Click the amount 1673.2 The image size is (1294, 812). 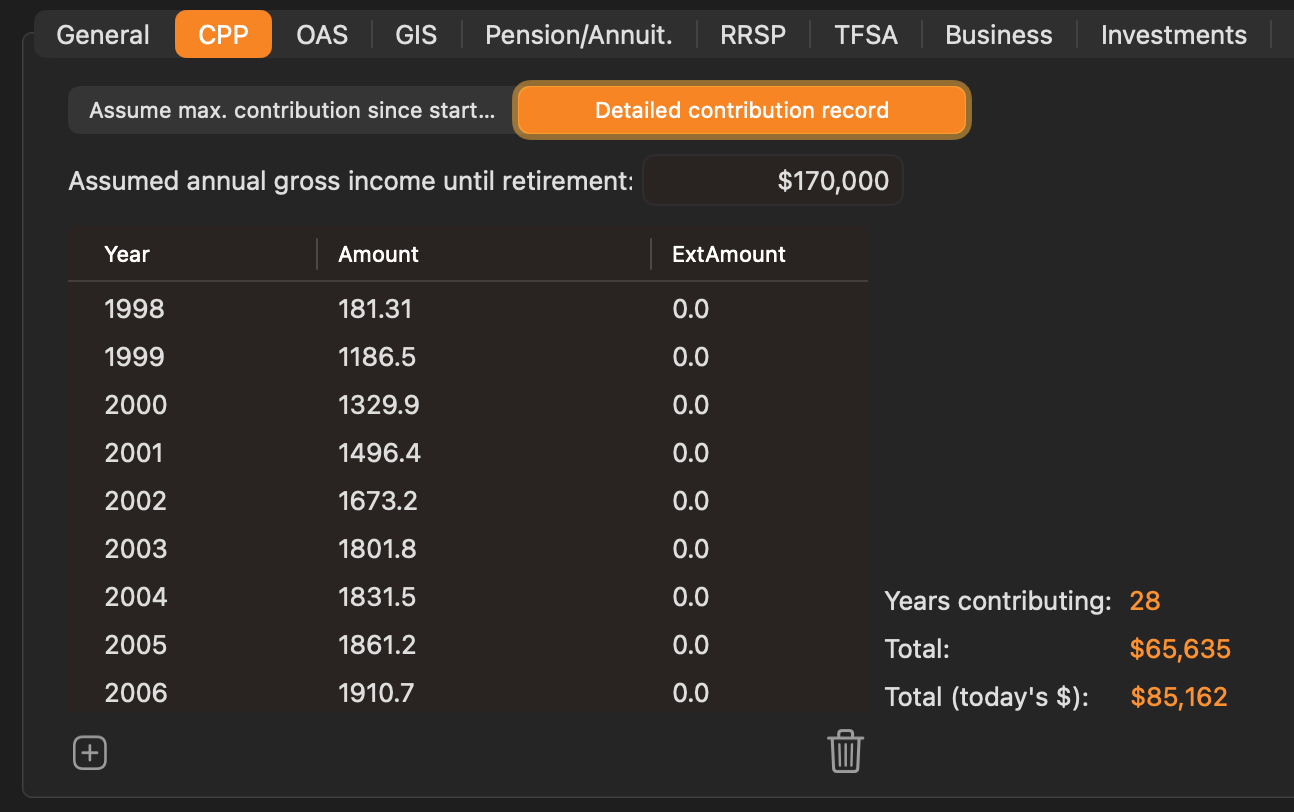[x=378, y=501]
